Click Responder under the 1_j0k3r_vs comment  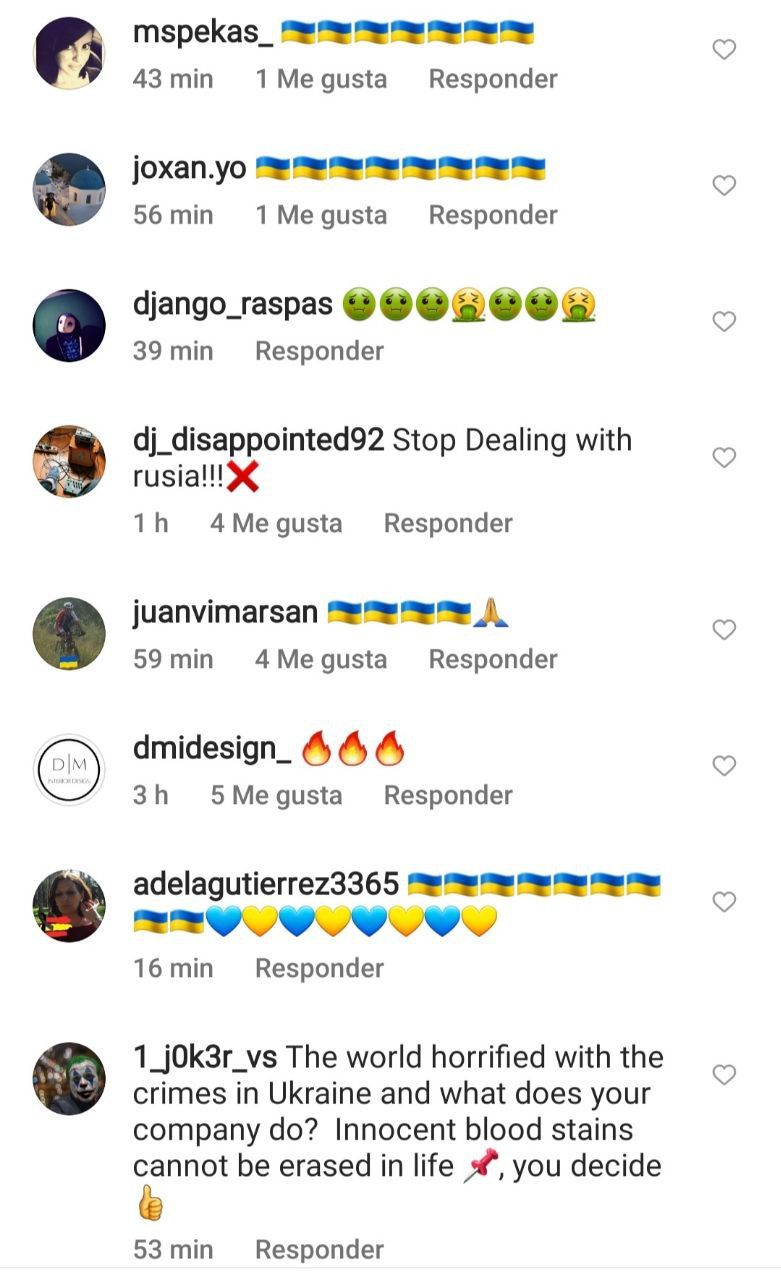[319, 1249]
